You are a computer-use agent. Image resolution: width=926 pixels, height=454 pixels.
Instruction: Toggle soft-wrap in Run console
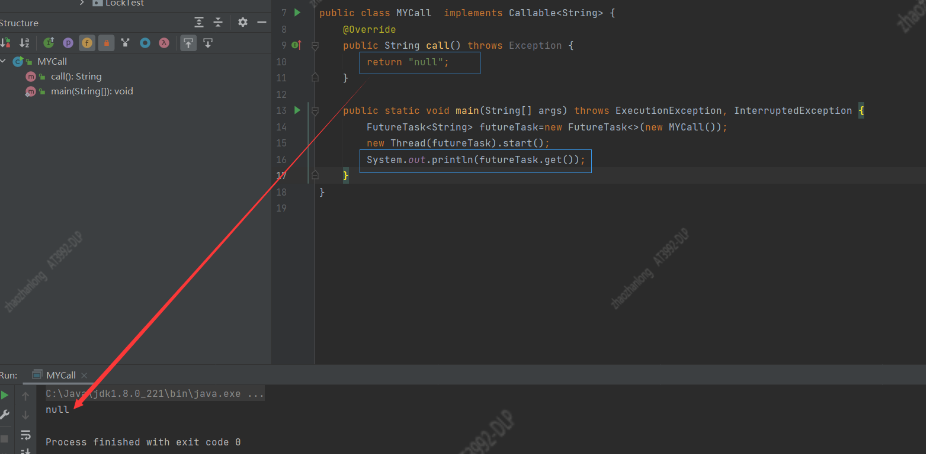coord(25,436)
